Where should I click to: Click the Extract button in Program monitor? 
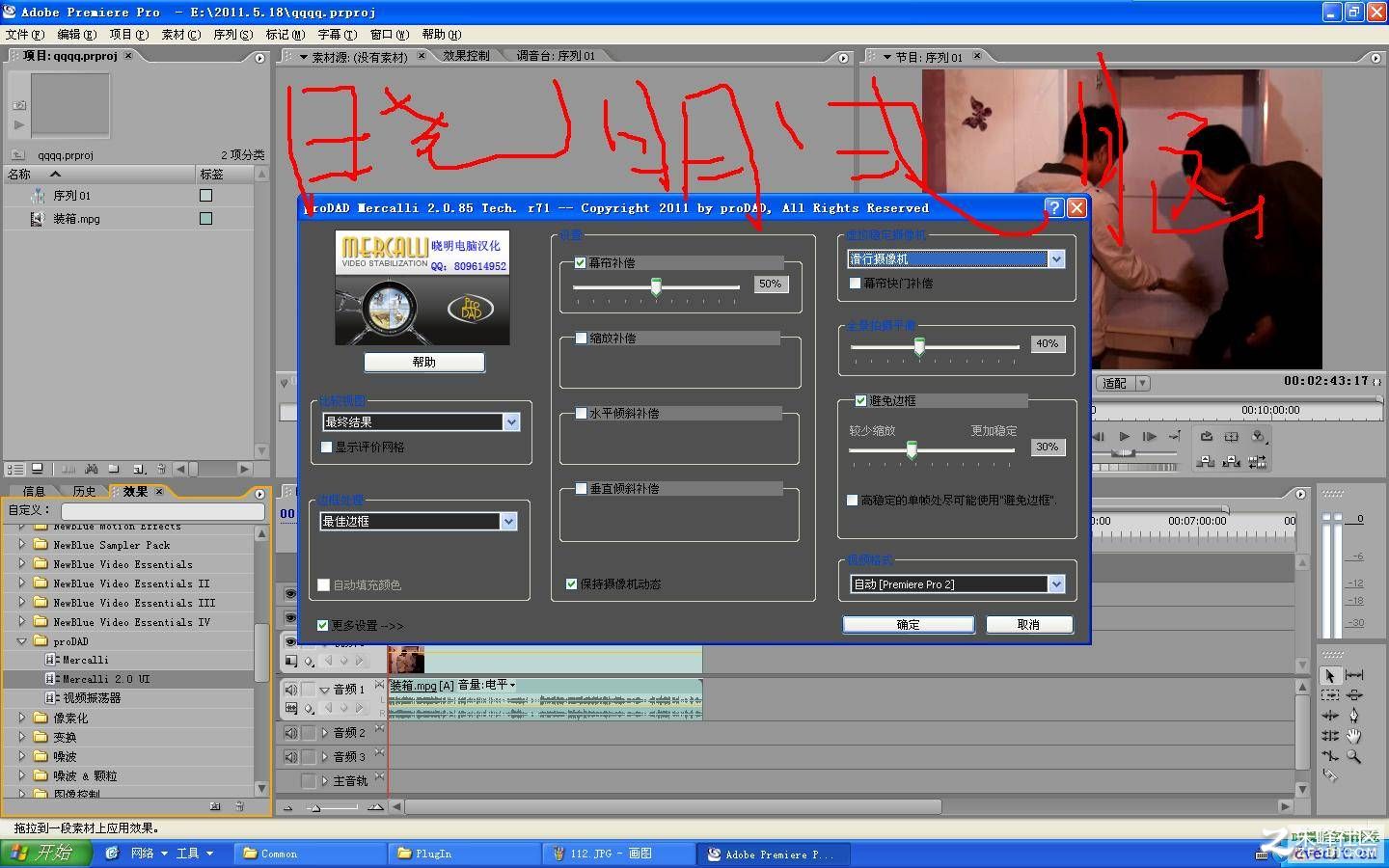(x=1231, y=462)
